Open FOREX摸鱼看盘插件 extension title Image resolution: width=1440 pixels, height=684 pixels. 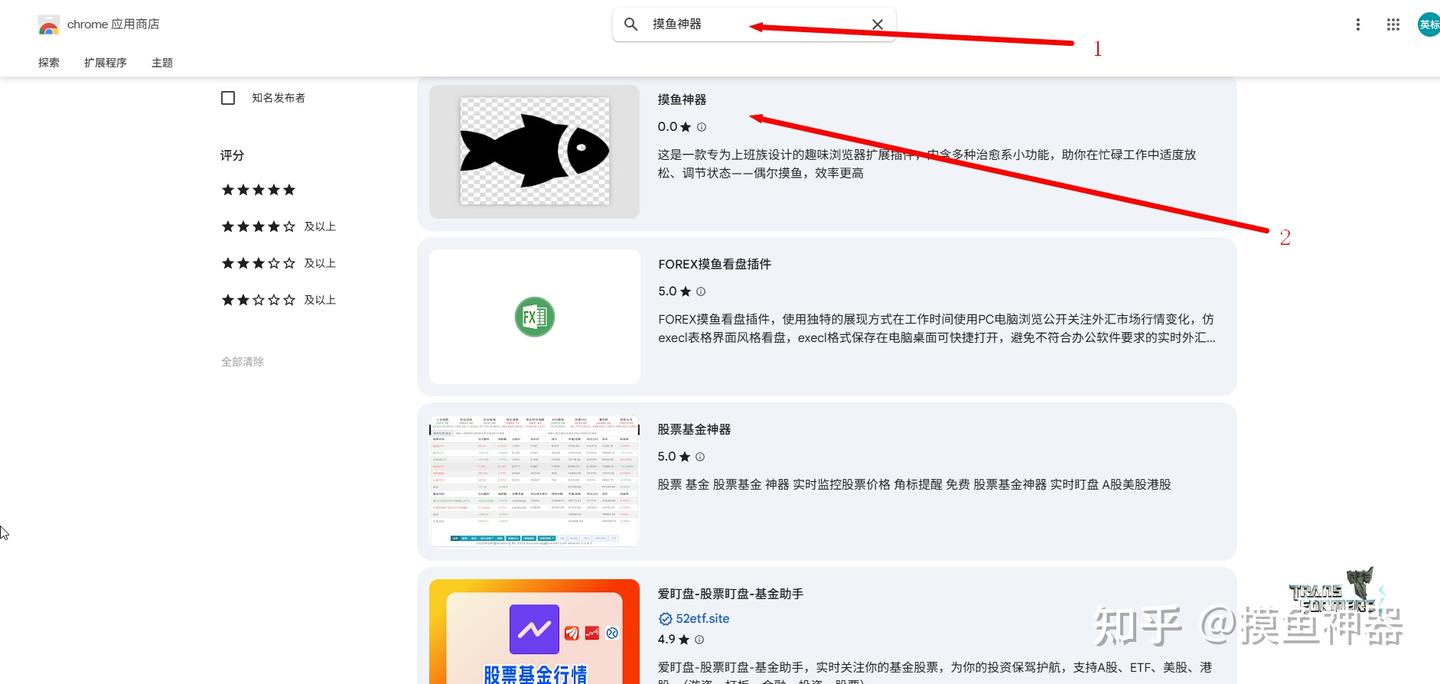715,264
